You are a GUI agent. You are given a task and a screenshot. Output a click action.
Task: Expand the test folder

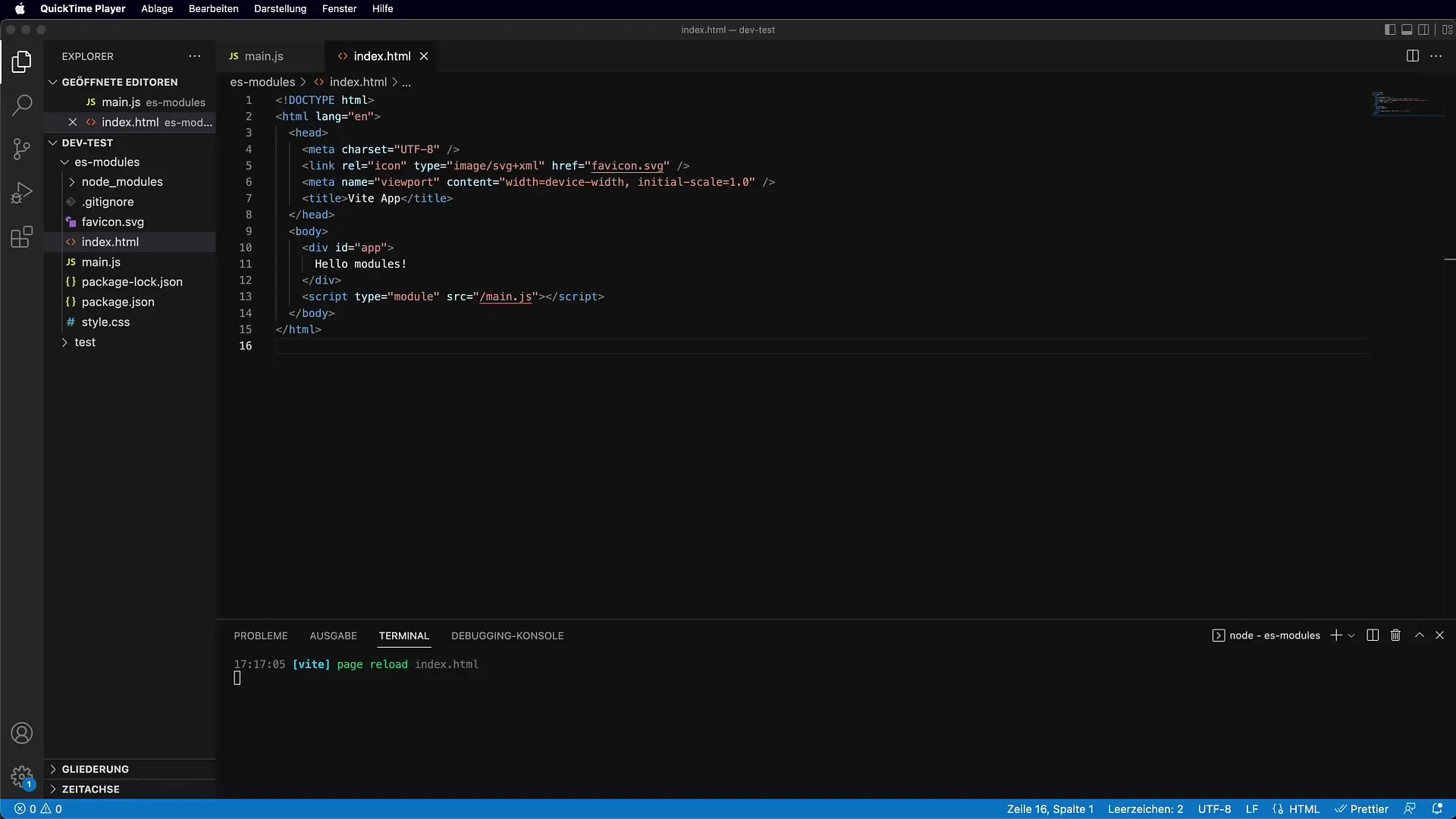pyautogui.click(x=85, y=342)
